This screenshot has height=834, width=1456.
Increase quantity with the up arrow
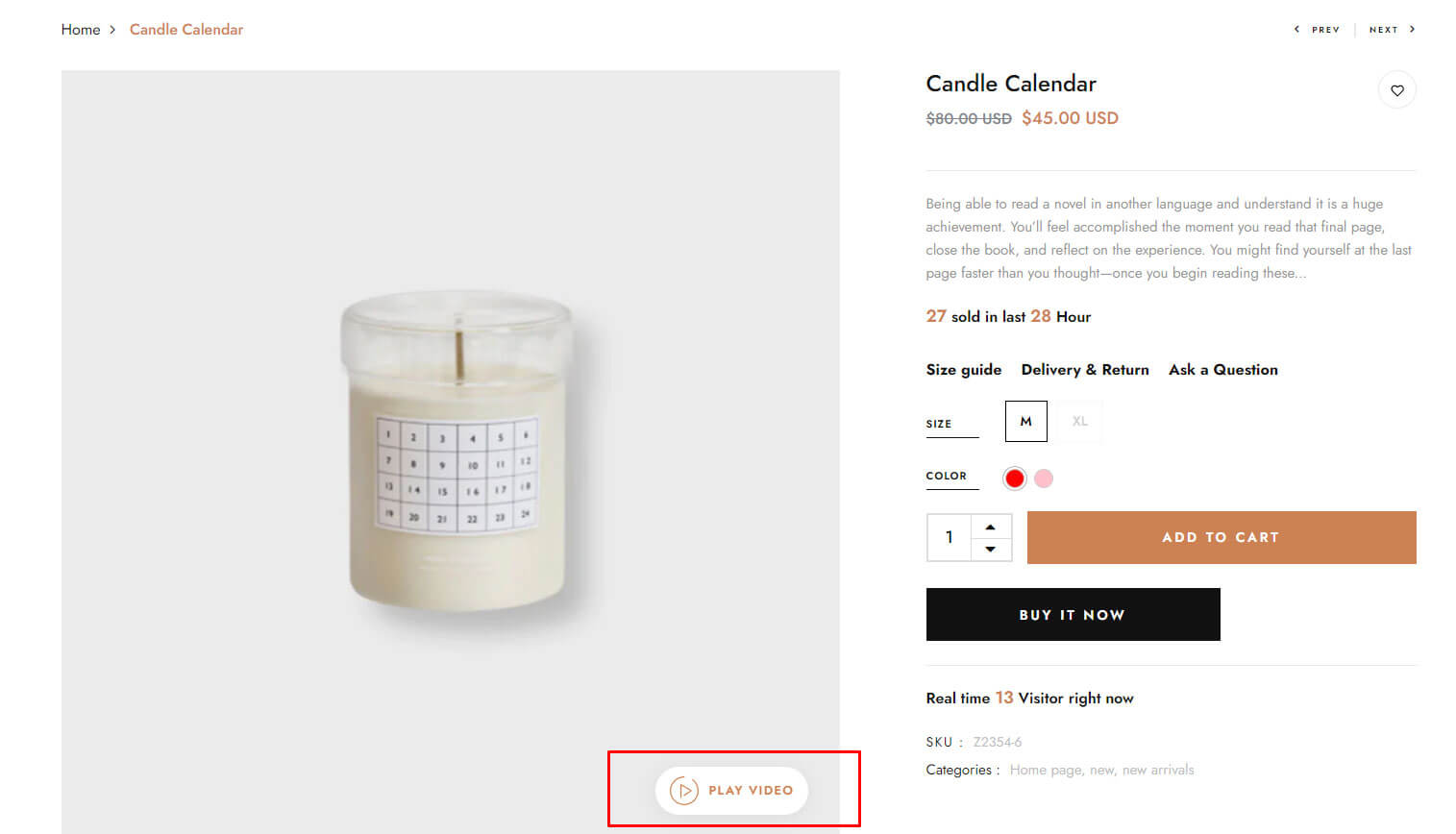[x=990, y=527]
